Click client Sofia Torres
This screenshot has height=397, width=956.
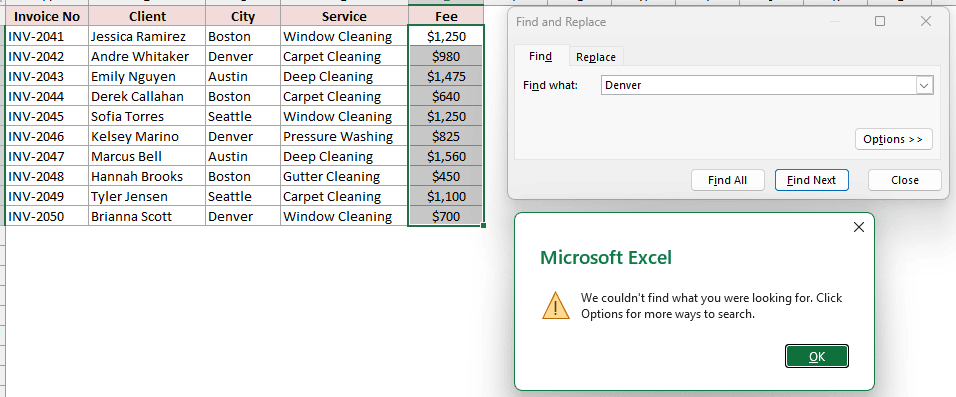click(x=147, y=116)
